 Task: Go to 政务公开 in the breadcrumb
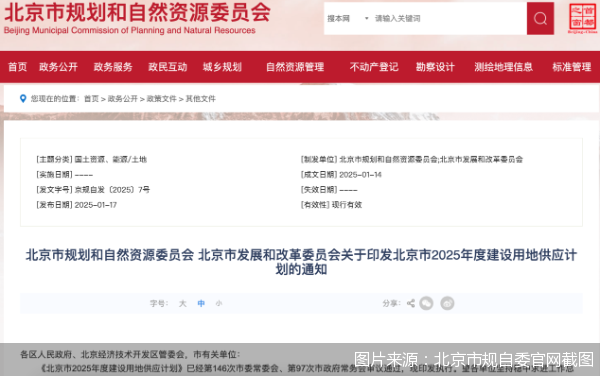[122, 99]
